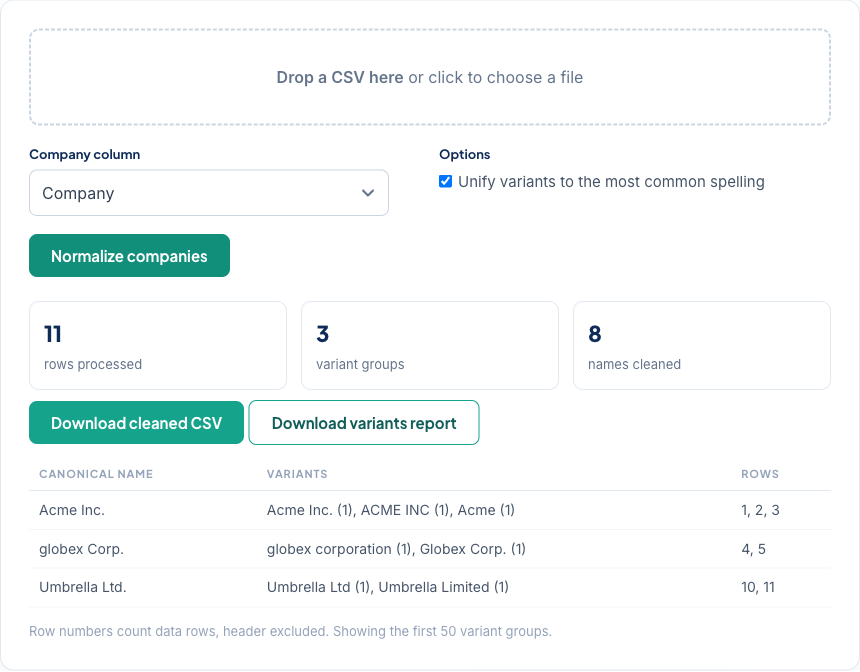Click rows value 4, 5

[x=754, y=549]
